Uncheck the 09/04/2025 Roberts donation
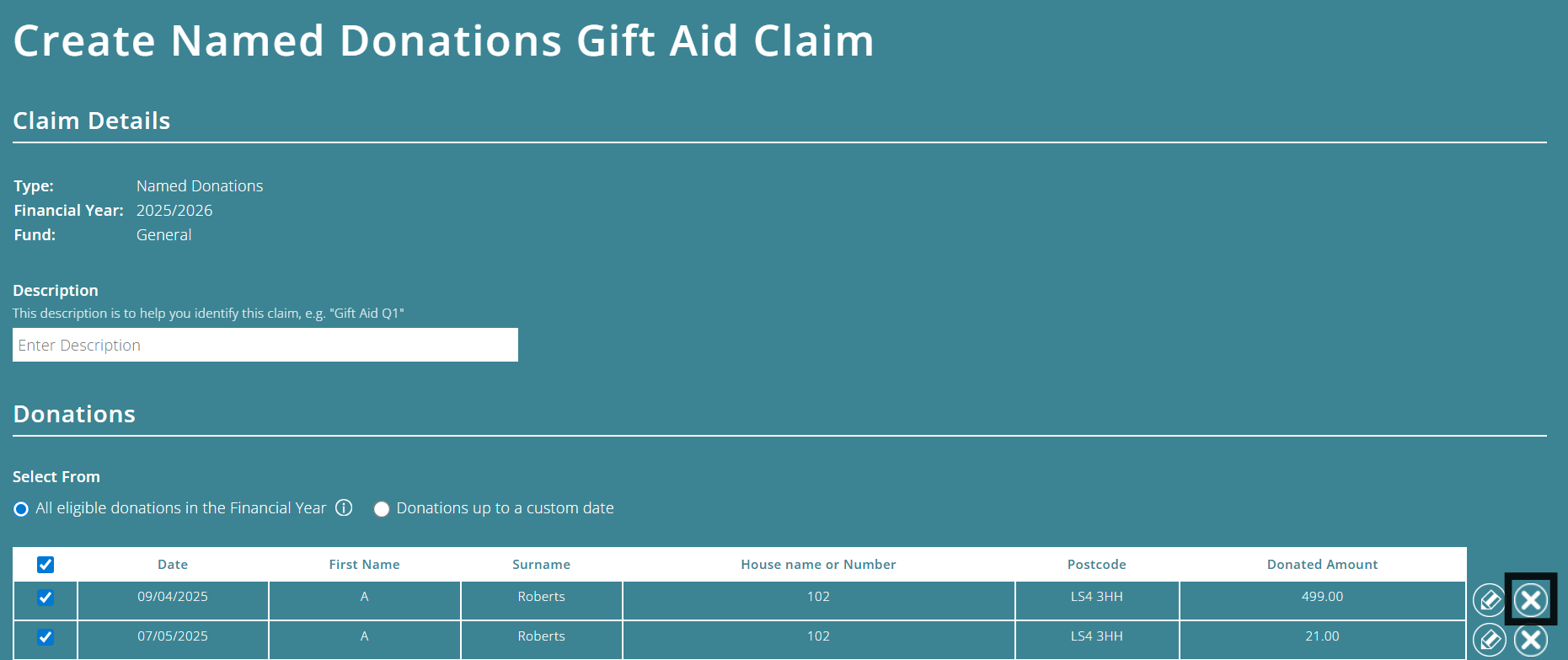Image resolution: width=1568 pixels, height=660 pixels. pyautogui.click(x=45, y=599)
